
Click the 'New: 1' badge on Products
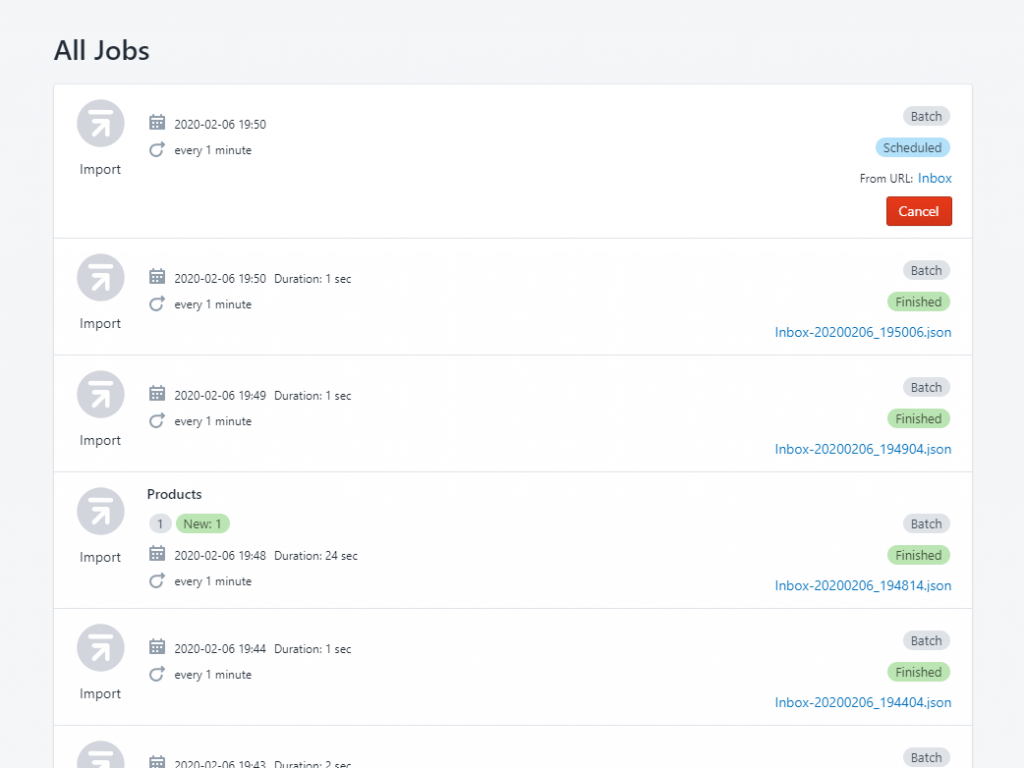coord(203,523)
